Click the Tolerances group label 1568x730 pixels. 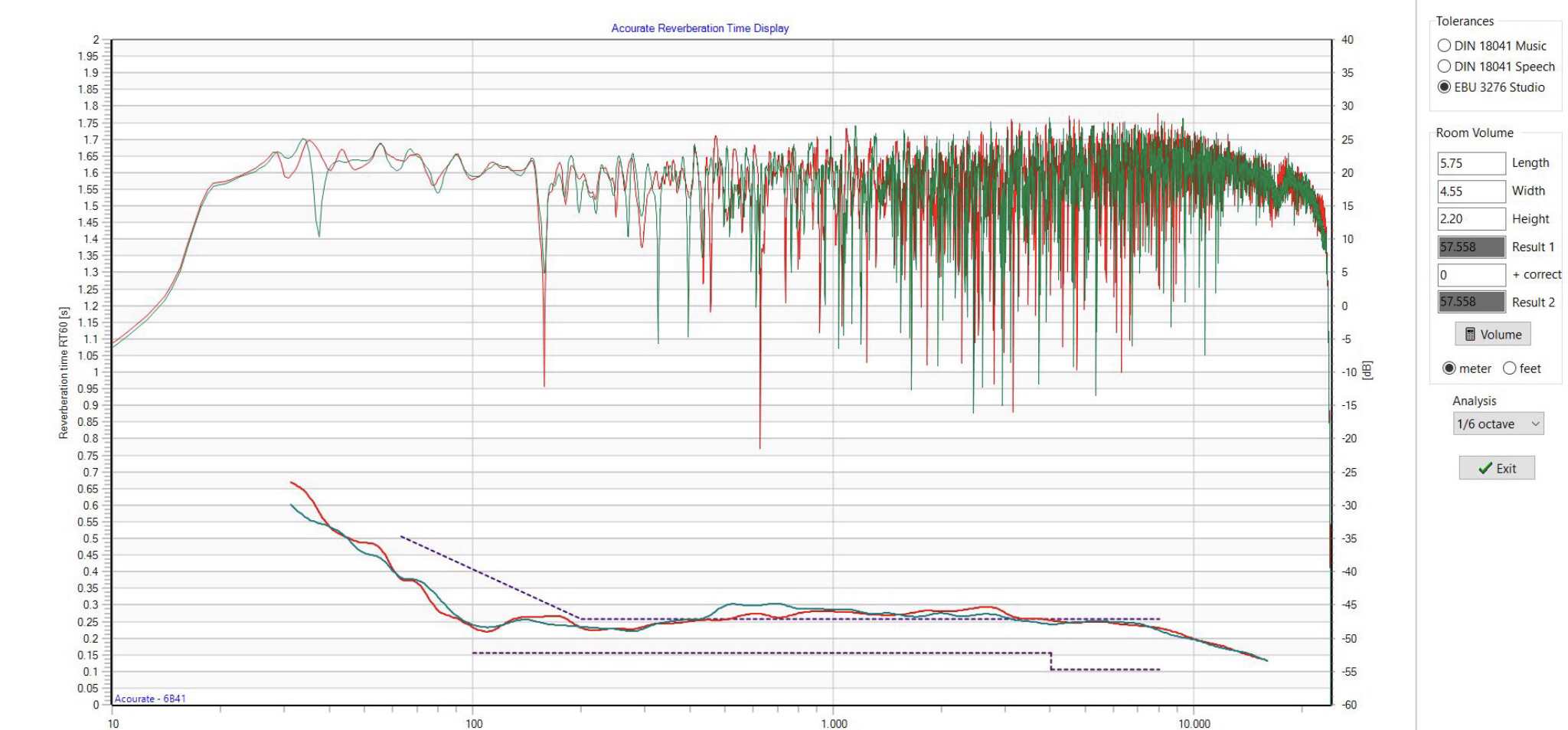click(1464, 21)
